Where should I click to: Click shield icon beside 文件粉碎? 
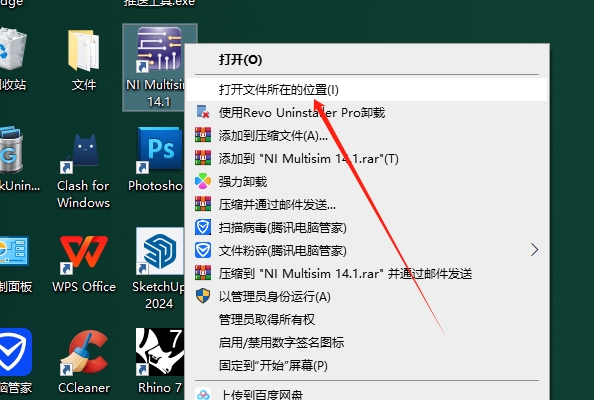[203, 251]
